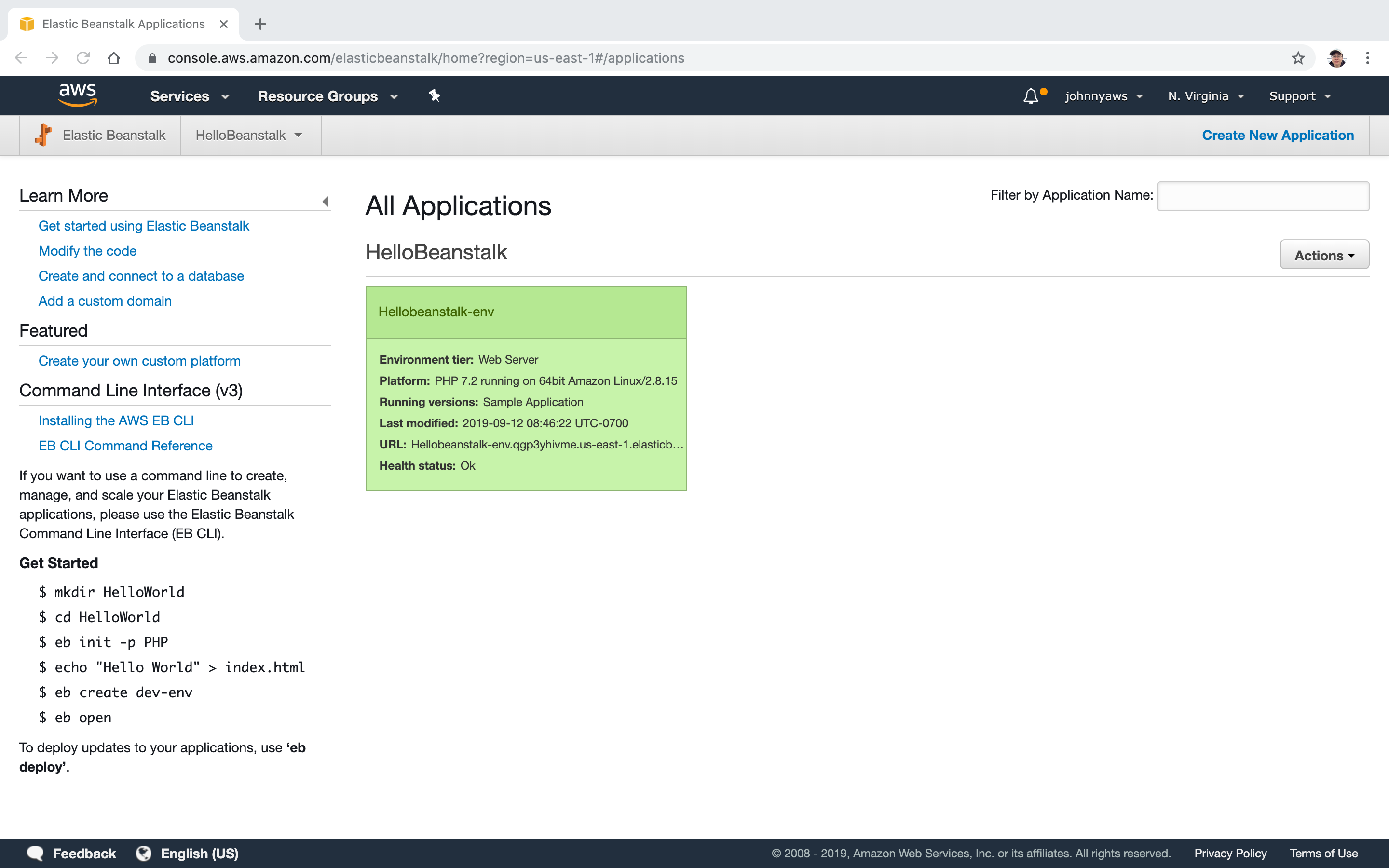Open Add a custom domain link

pos(105,301)
